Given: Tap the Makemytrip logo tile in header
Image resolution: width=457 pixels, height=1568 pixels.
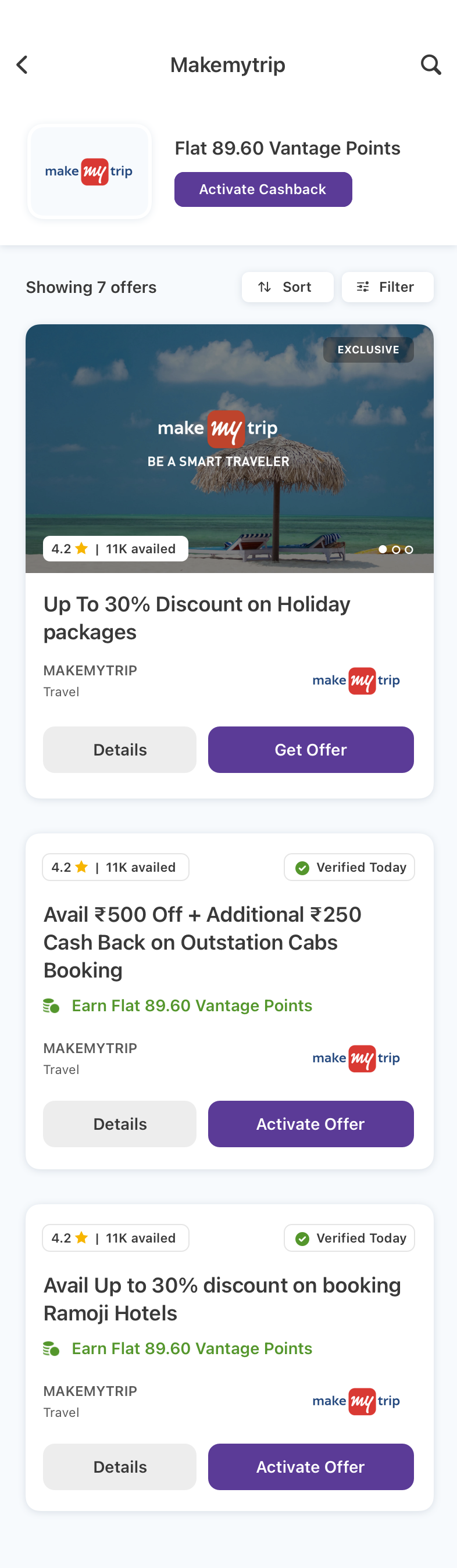Looking at the screenshot, I should pyautogui.click(x=89, y=171).
